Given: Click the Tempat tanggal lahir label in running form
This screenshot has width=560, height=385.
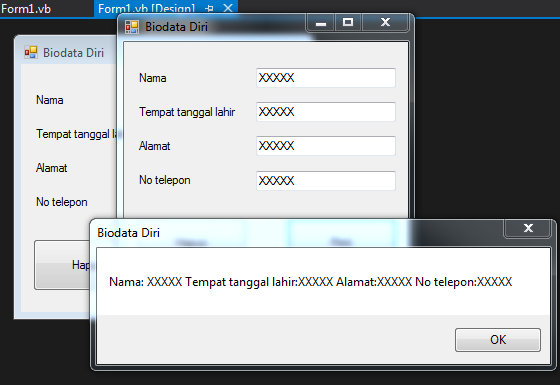Looking at the screenshot, I should coord(187,112).
